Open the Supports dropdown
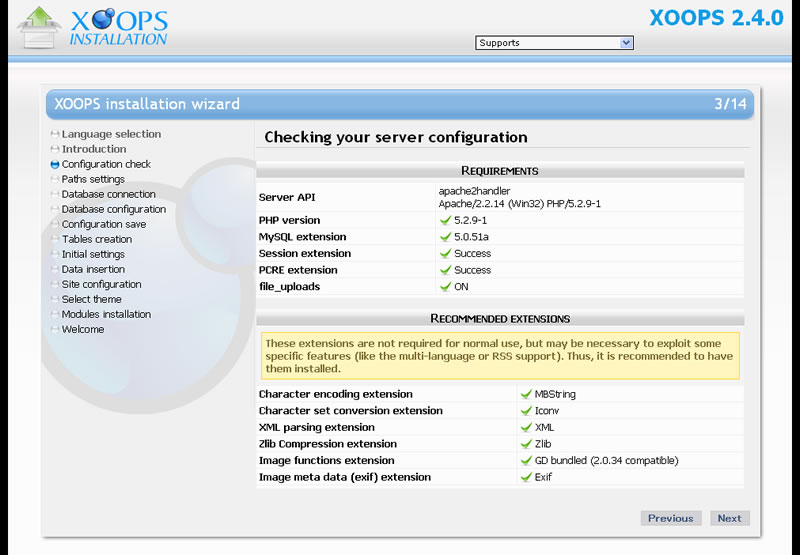The width and height of the screenshot is (800, 555). pos(554,43)
